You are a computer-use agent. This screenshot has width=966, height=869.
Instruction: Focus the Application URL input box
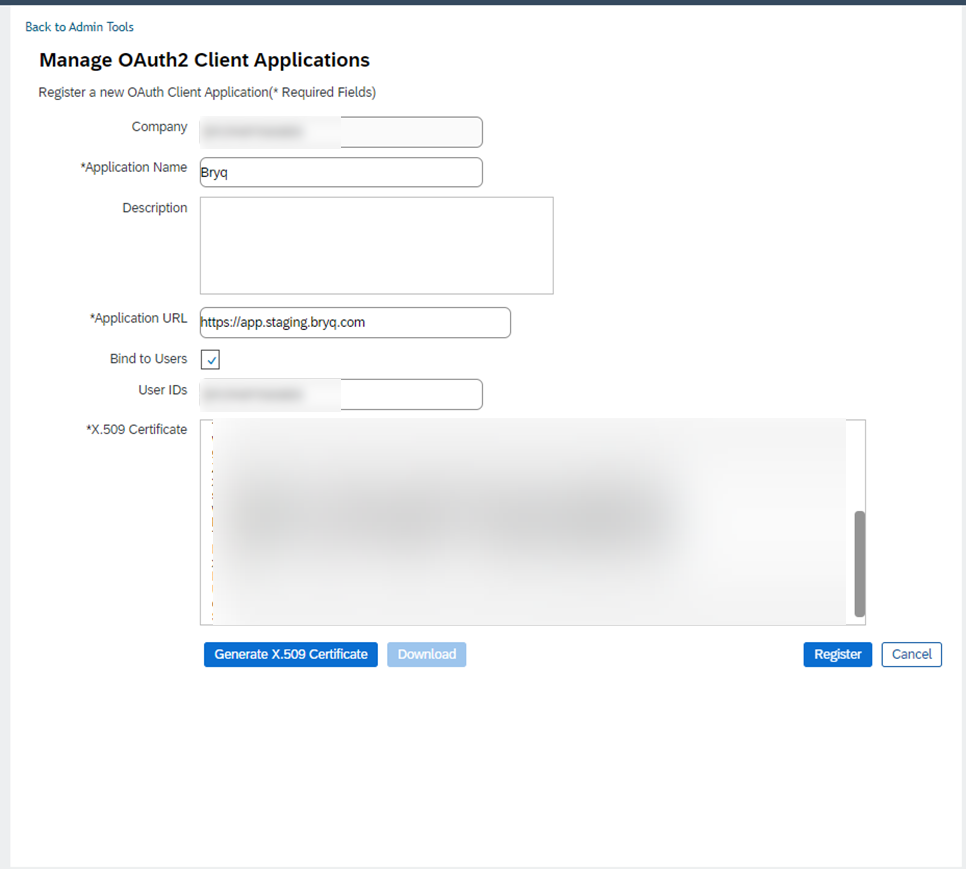355,322
